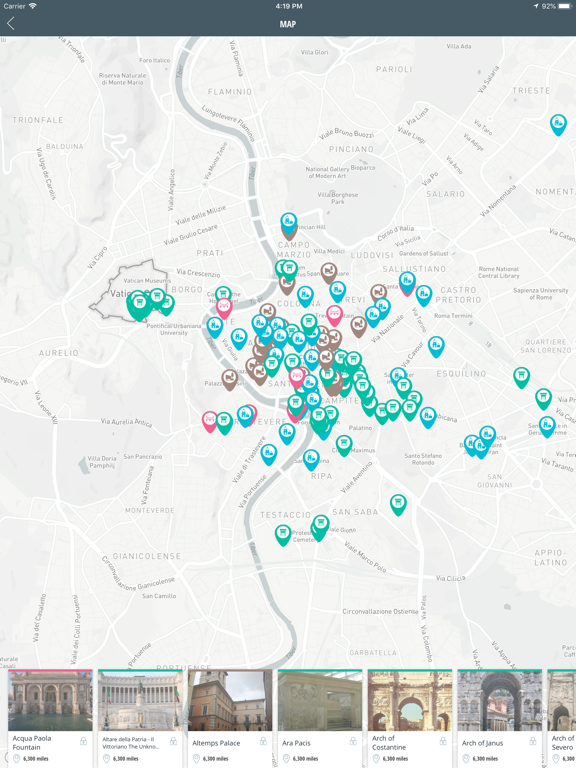Screen dimensions: 576x768
Task: Select the green monument pin at Circus Maximus
Action: [344, 445]
